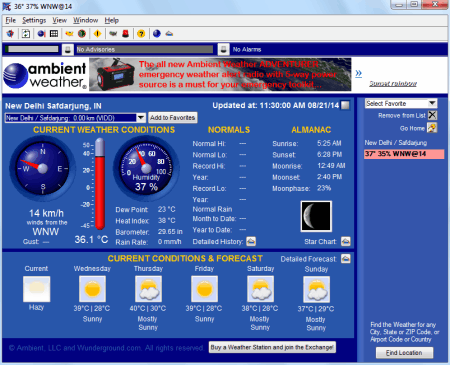Click the red siren alarm toolbar icon

click(126, 33)
